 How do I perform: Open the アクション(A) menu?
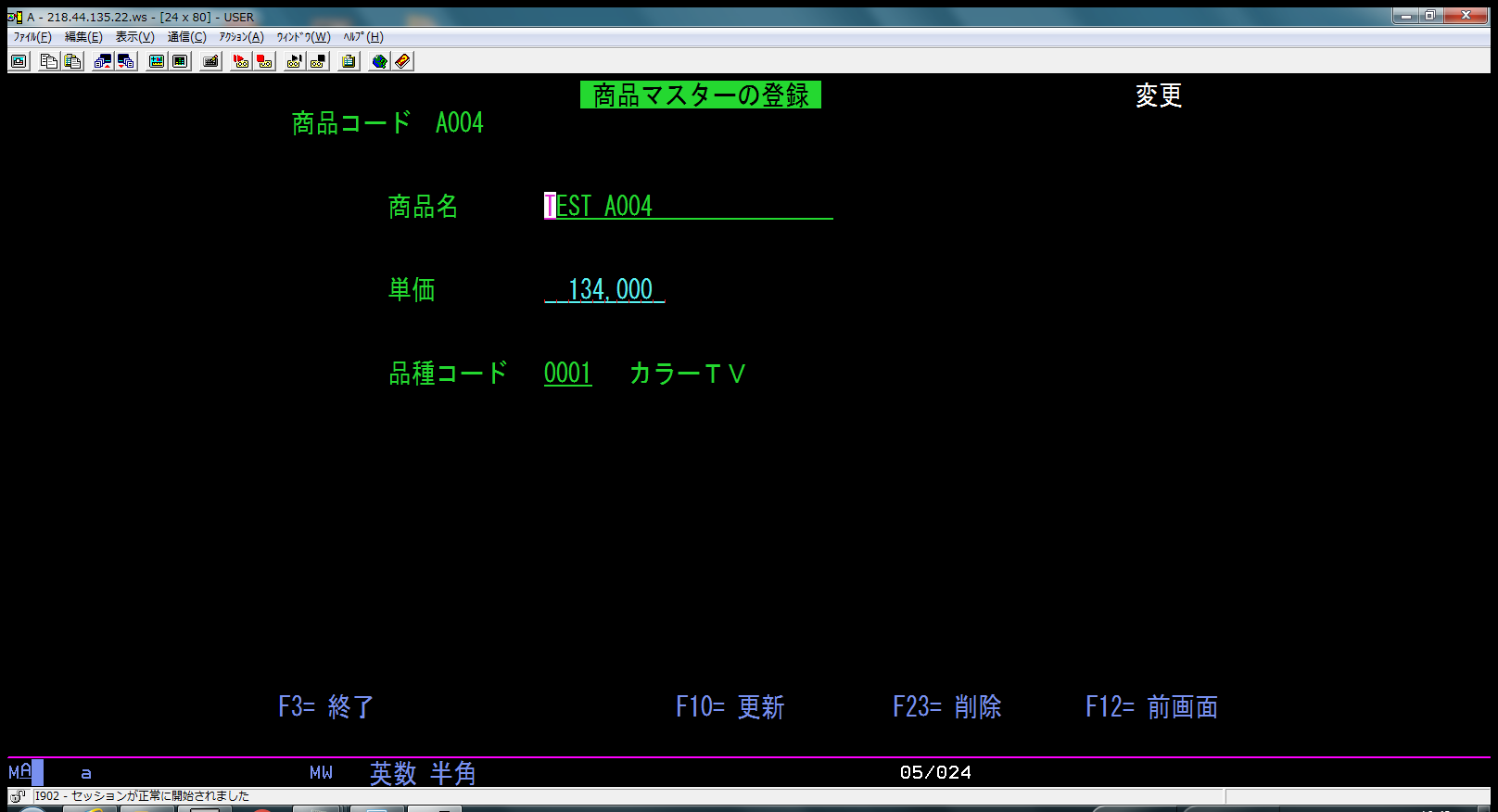tap(241, 37)
